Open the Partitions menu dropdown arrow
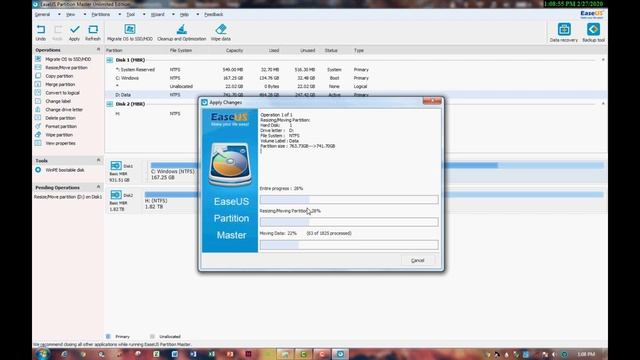Viewport: 640px width, 360px height. [x=119, y=14]
